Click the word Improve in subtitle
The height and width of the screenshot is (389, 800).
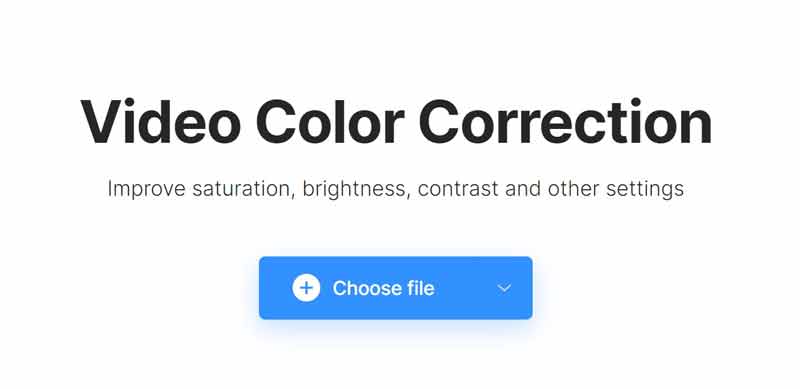pyautogui.click(x=146, y=189)
